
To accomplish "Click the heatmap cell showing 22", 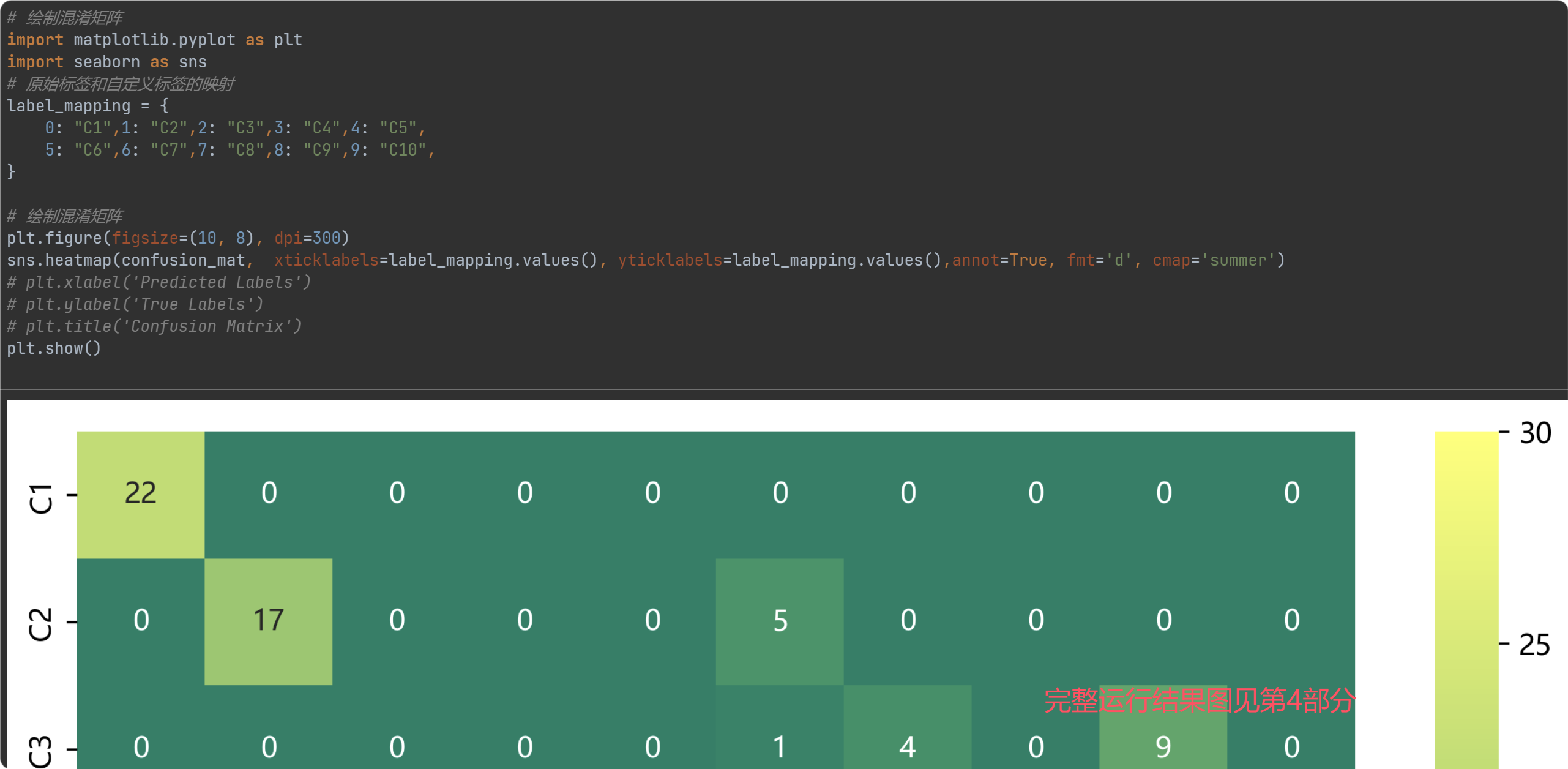I will (x=140, y=493).
